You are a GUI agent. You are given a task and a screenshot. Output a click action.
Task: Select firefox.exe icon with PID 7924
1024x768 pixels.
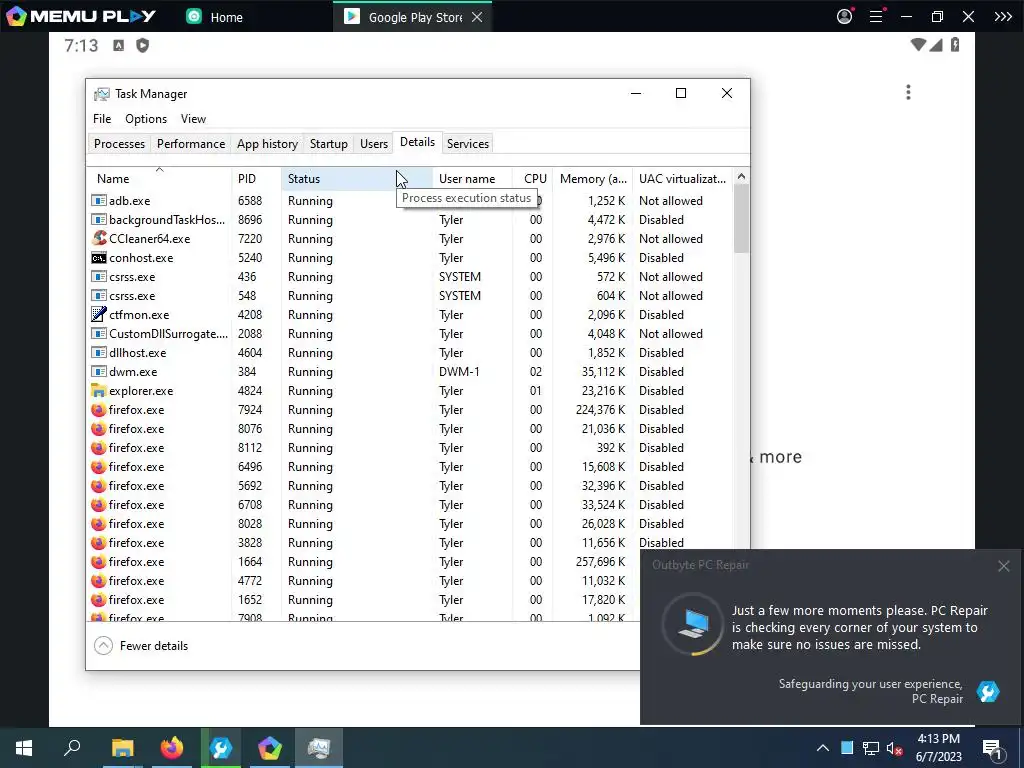pos(99,409)
